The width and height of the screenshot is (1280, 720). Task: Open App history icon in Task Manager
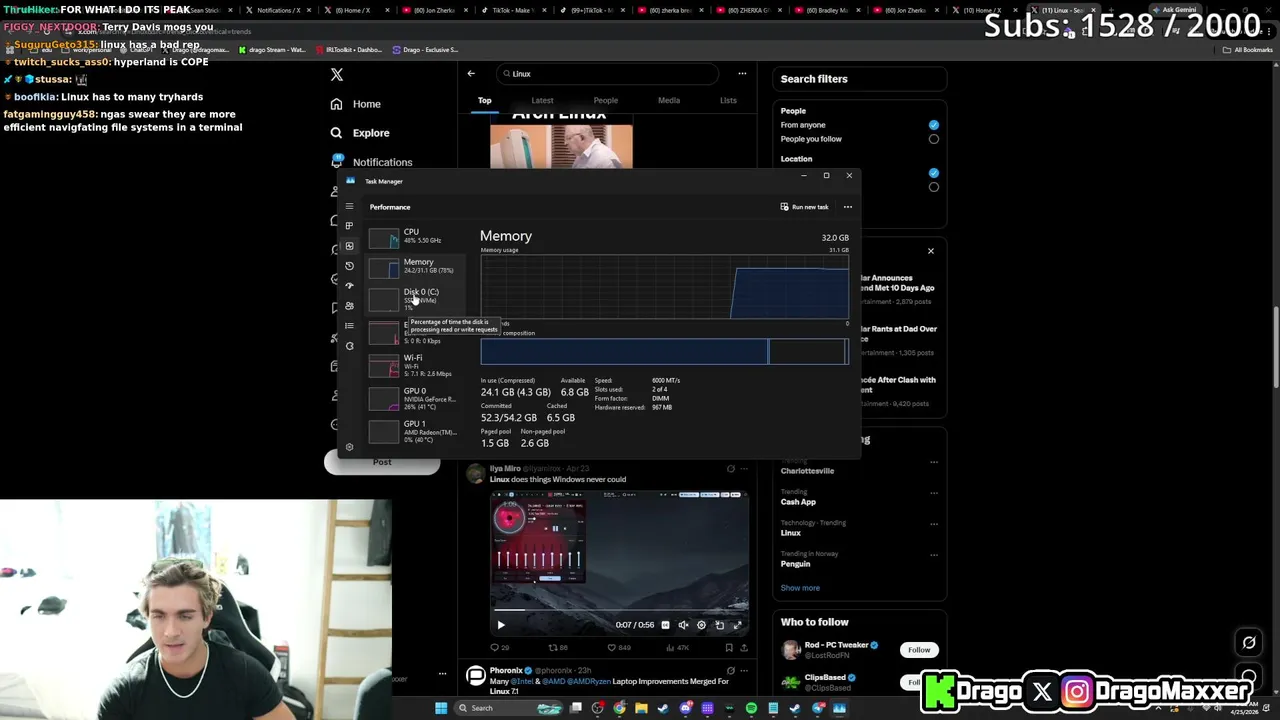coord(349,266)
